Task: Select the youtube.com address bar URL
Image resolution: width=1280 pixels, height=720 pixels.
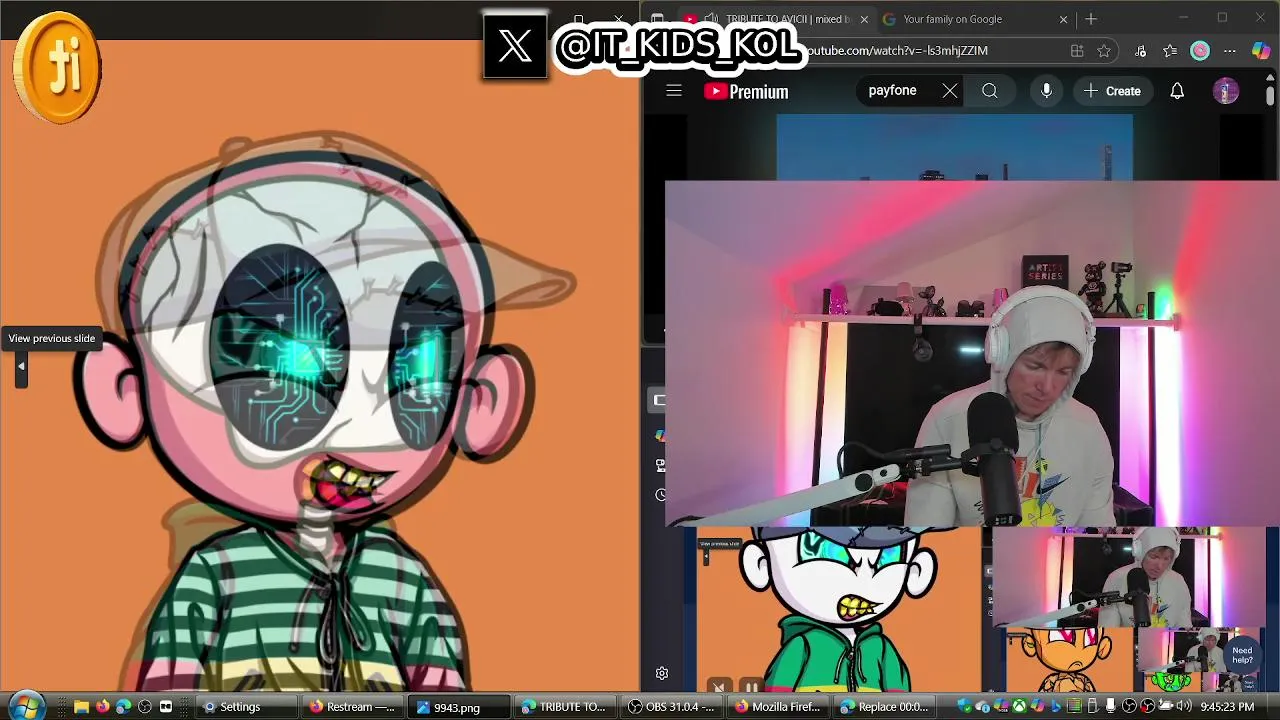Action: [x=897, y=50]
